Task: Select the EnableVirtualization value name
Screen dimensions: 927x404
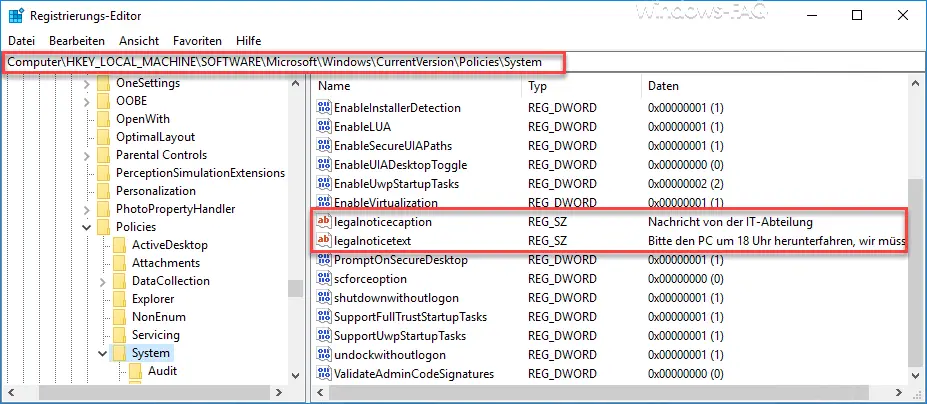Action: (385, 202)
